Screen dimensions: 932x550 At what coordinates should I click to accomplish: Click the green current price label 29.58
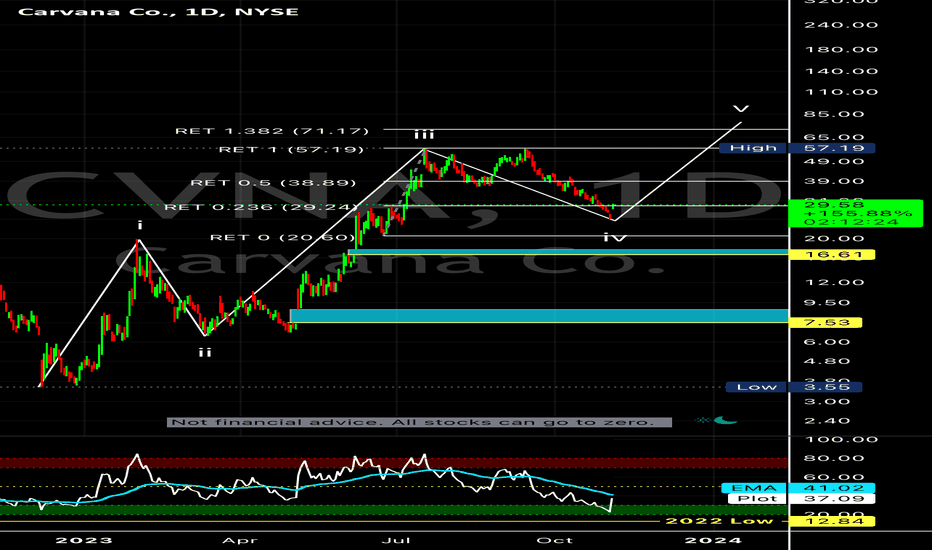pyautogui.click(x=856, y=213)
